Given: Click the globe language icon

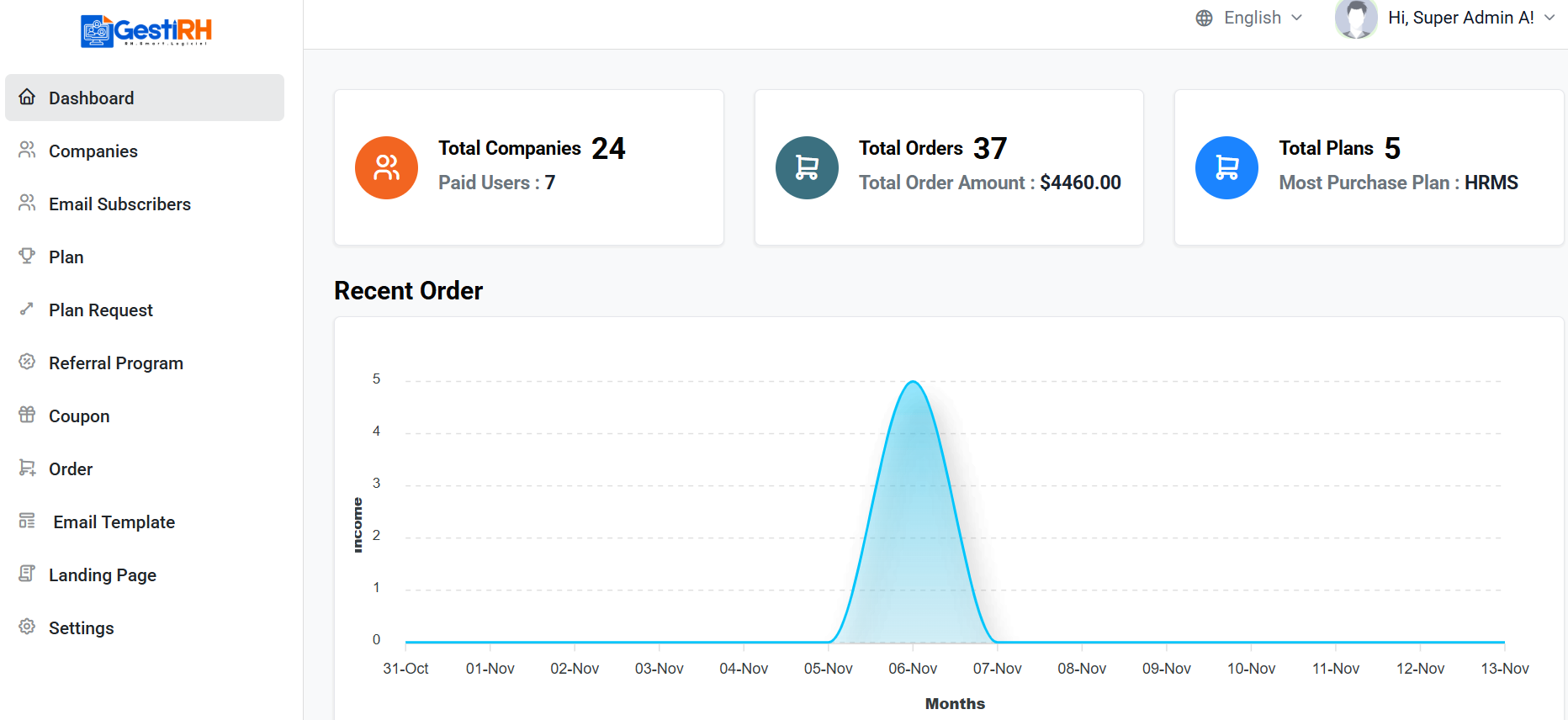Looking at the screenshot, I should (x=1204, y=18).
